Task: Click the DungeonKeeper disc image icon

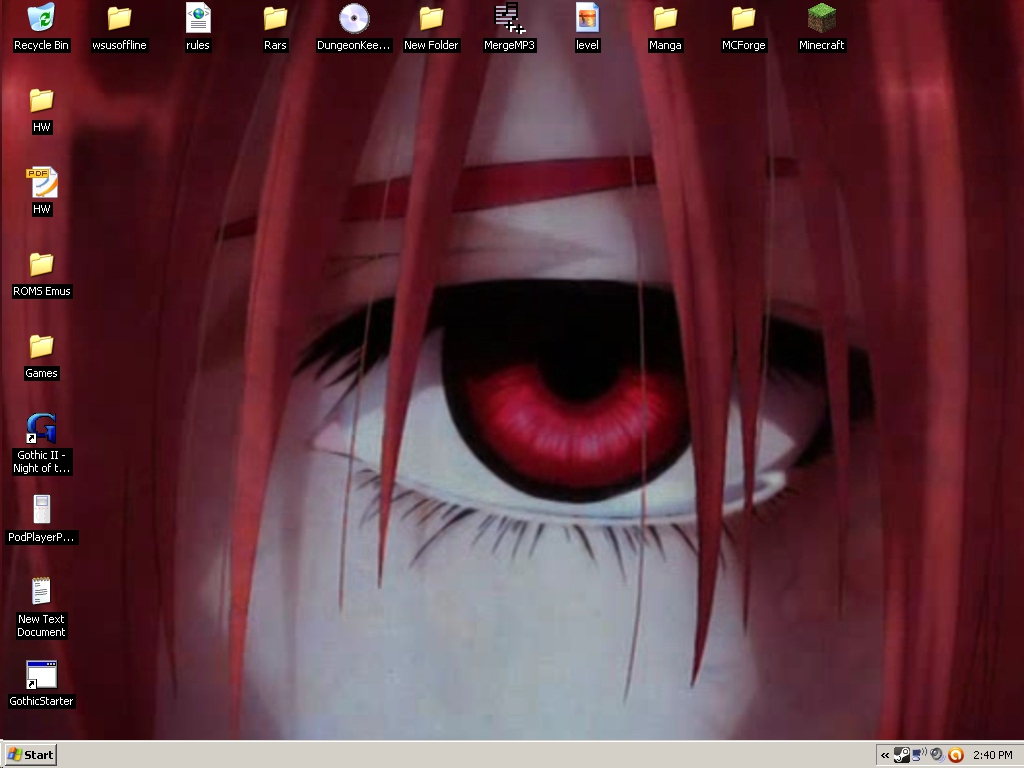Action: (353, 18)
